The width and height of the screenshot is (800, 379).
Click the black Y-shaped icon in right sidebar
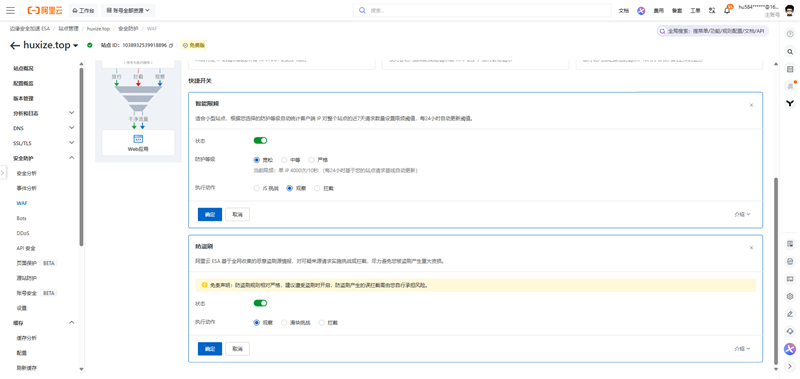790,104
